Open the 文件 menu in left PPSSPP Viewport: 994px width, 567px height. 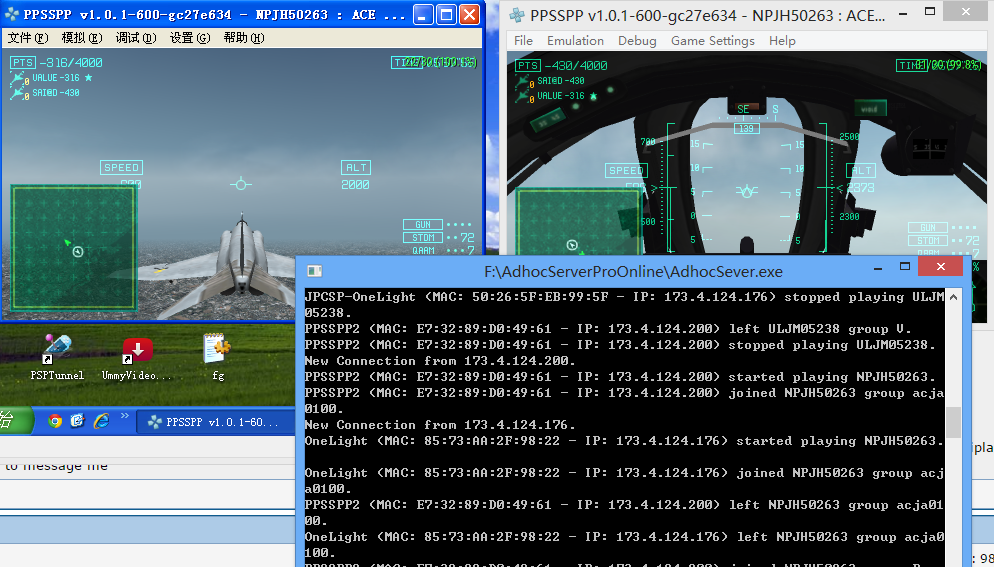click(27, 38)
